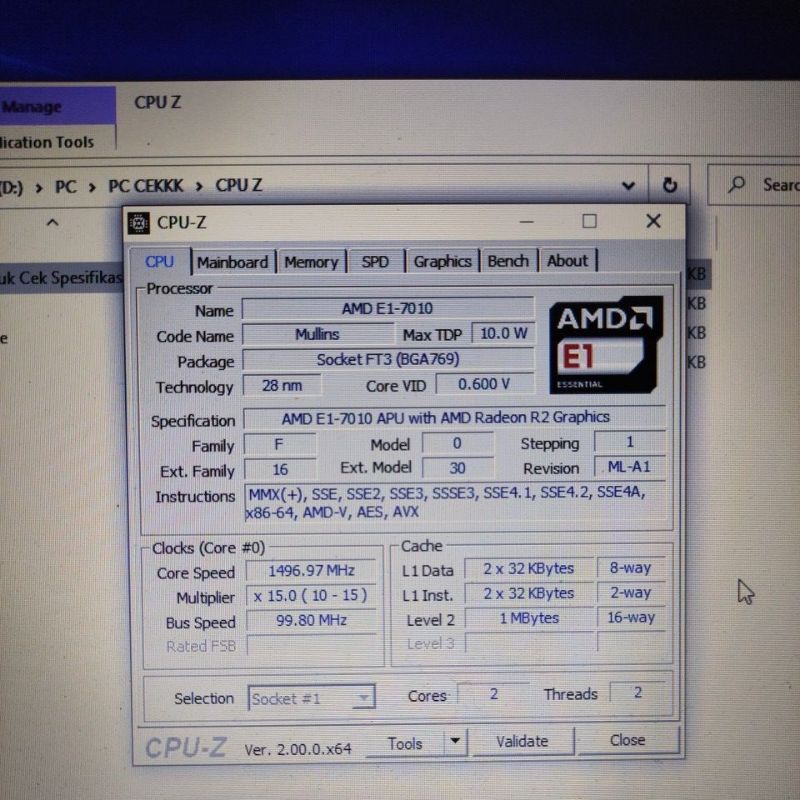Collapse the Explorer navigation pane up arrow
The image size is (800, 800).
coord(53,222)
